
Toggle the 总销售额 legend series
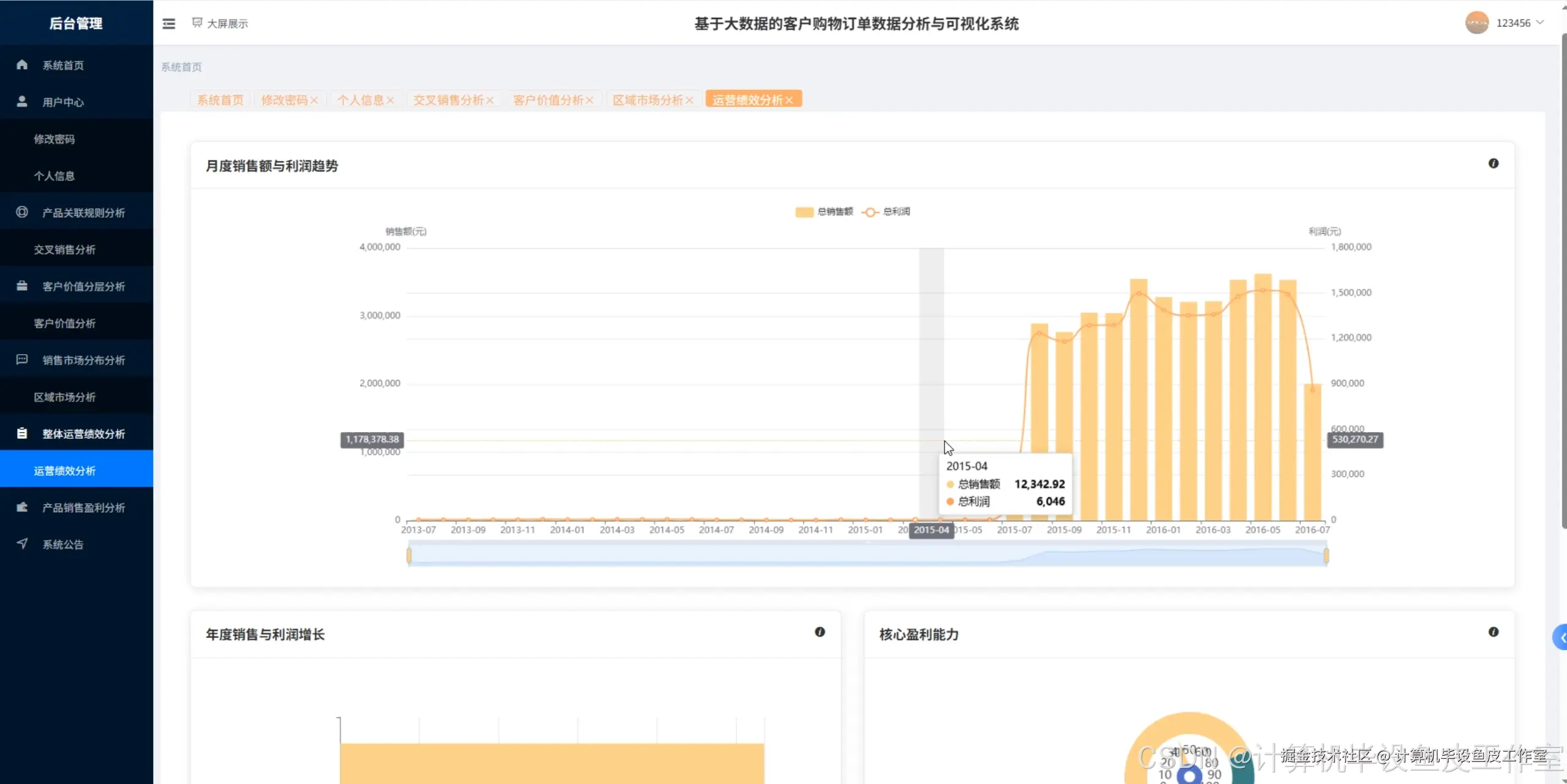pyautogui.click(x=824, y=212)
